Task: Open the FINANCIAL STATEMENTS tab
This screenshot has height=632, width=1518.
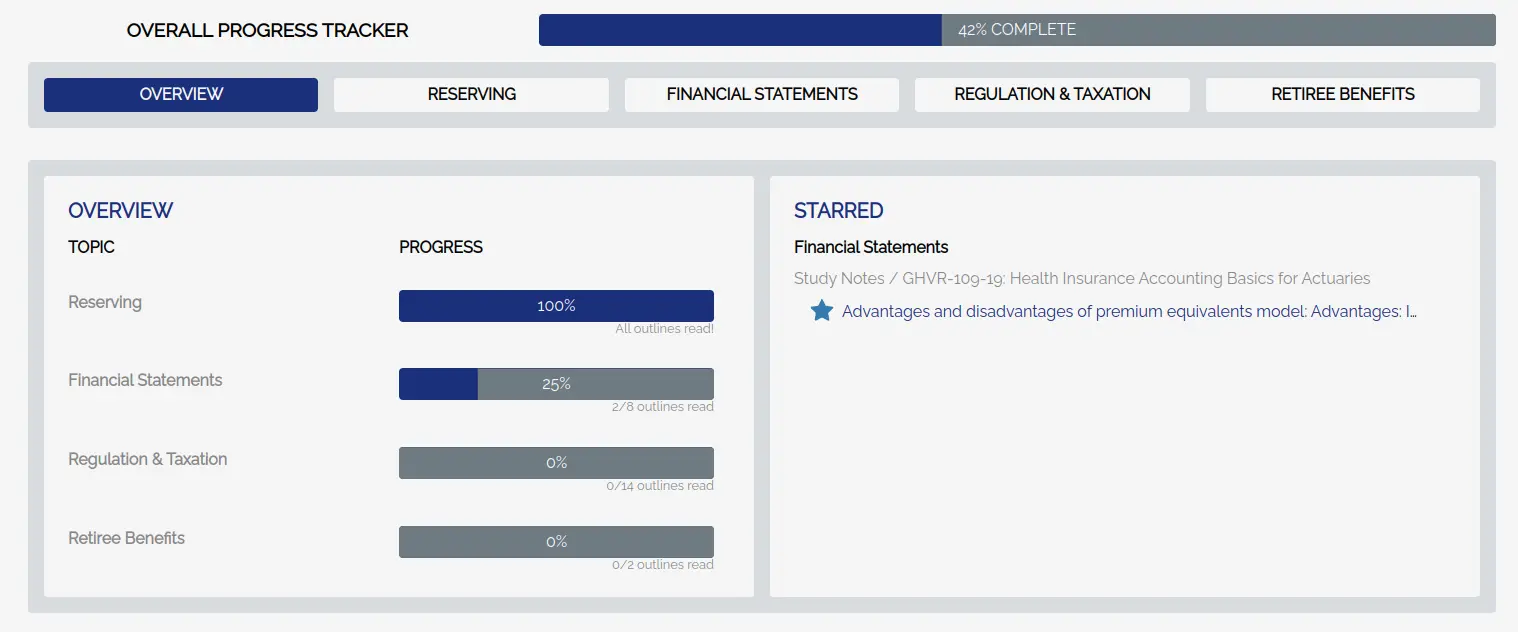Action: click(x=761, y=94)
